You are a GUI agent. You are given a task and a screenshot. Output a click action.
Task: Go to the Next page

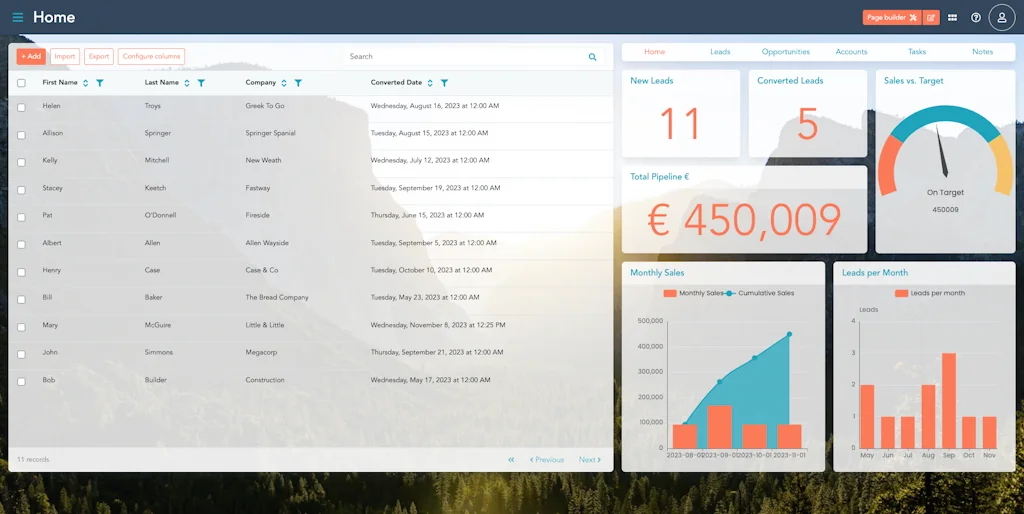tap(590, 460)
